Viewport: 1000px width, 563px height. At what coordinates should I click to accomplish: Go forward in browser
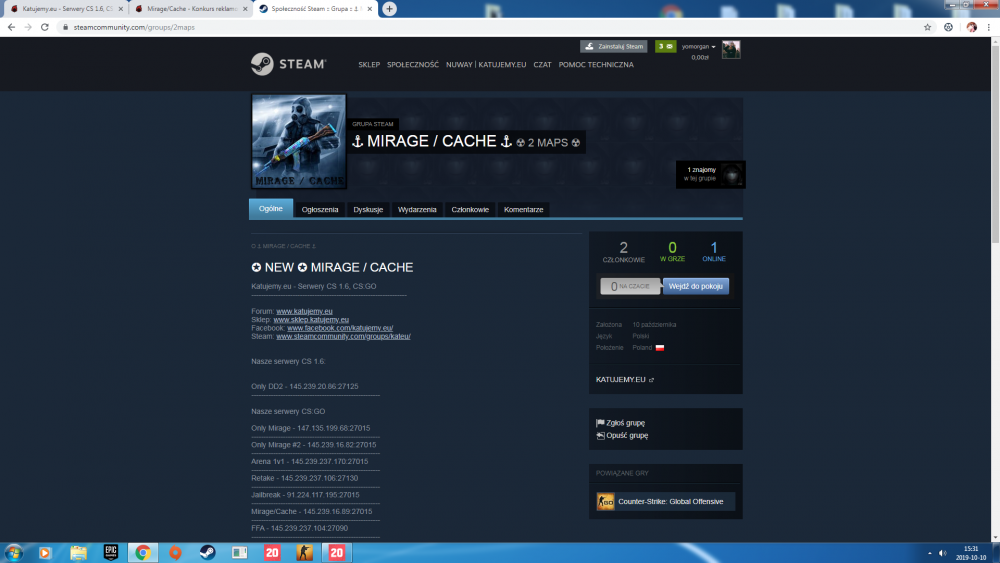(x=27, y=27)
